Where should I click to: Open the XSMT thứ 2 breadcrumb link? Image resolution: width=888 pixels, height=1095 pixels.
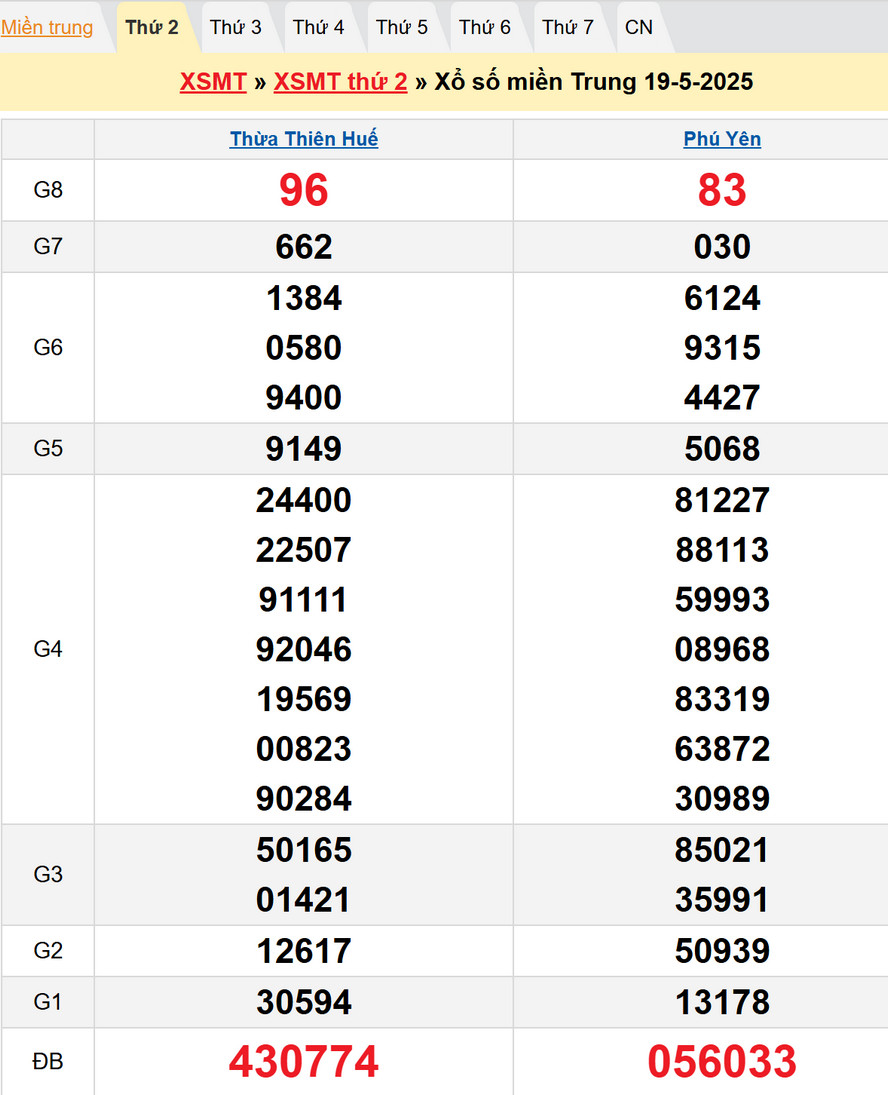(340, 82)
